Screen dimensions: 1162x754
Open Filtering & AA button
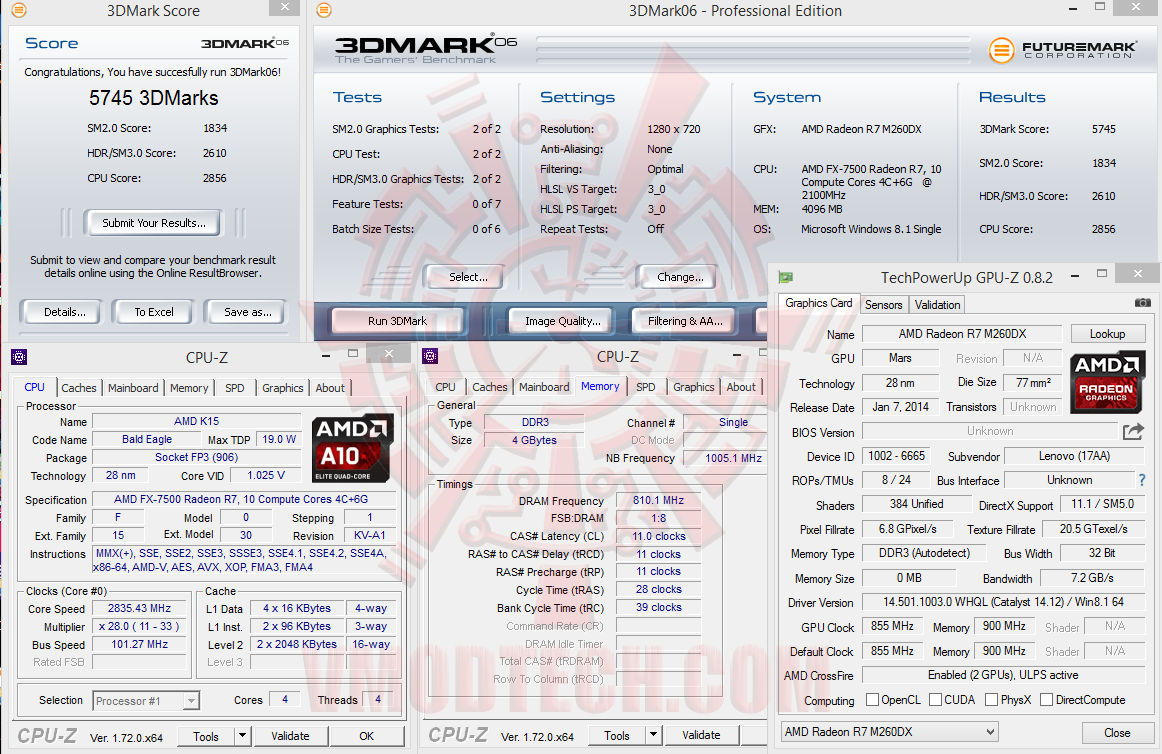pos(685,321)
